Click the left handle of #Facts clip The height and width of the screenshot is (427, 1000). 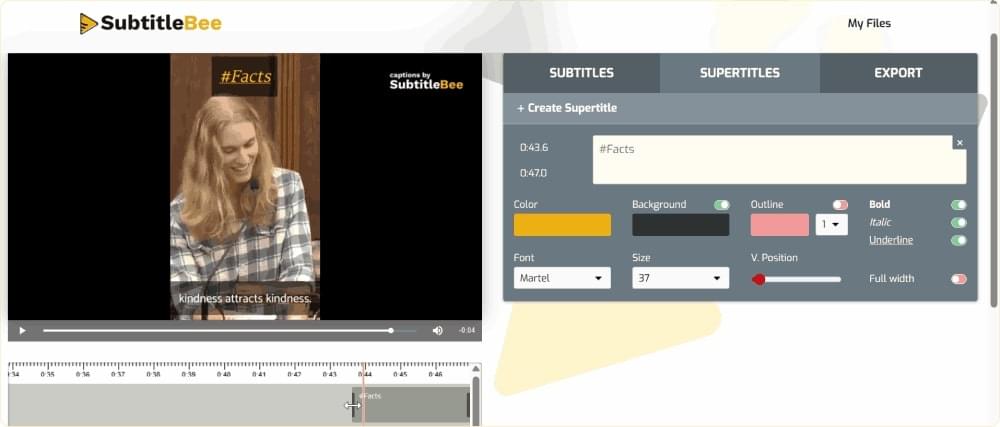click(x=354, y=404)
